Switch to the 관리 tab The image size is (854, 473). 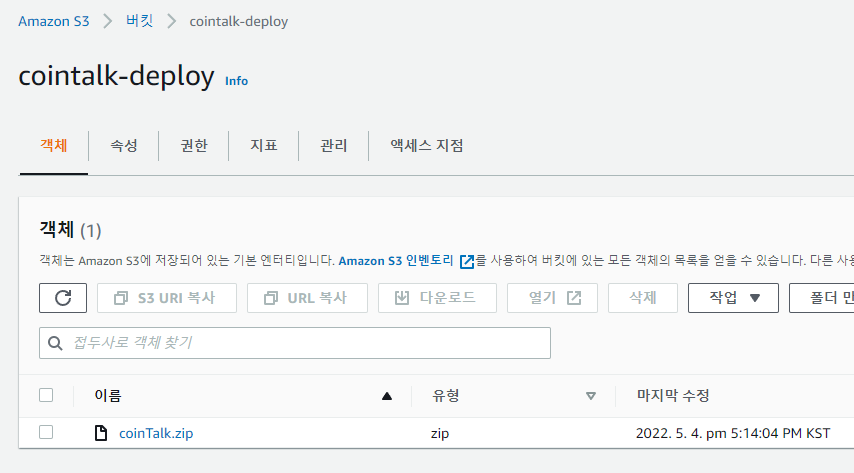[333, 145]
